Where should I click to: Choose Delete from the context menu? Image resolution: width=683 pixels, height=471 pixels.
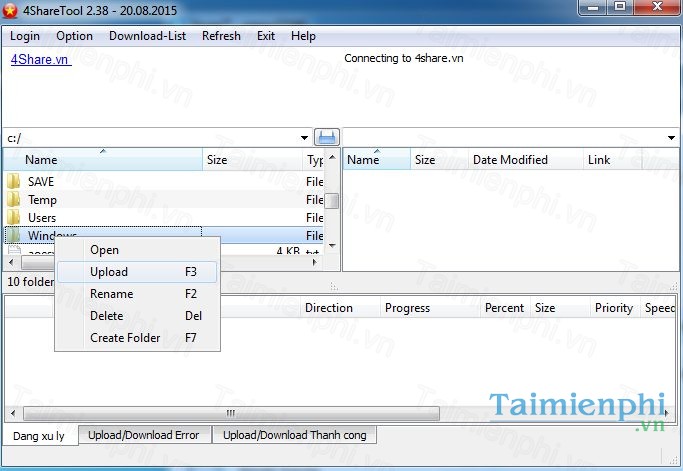[137, 315]
